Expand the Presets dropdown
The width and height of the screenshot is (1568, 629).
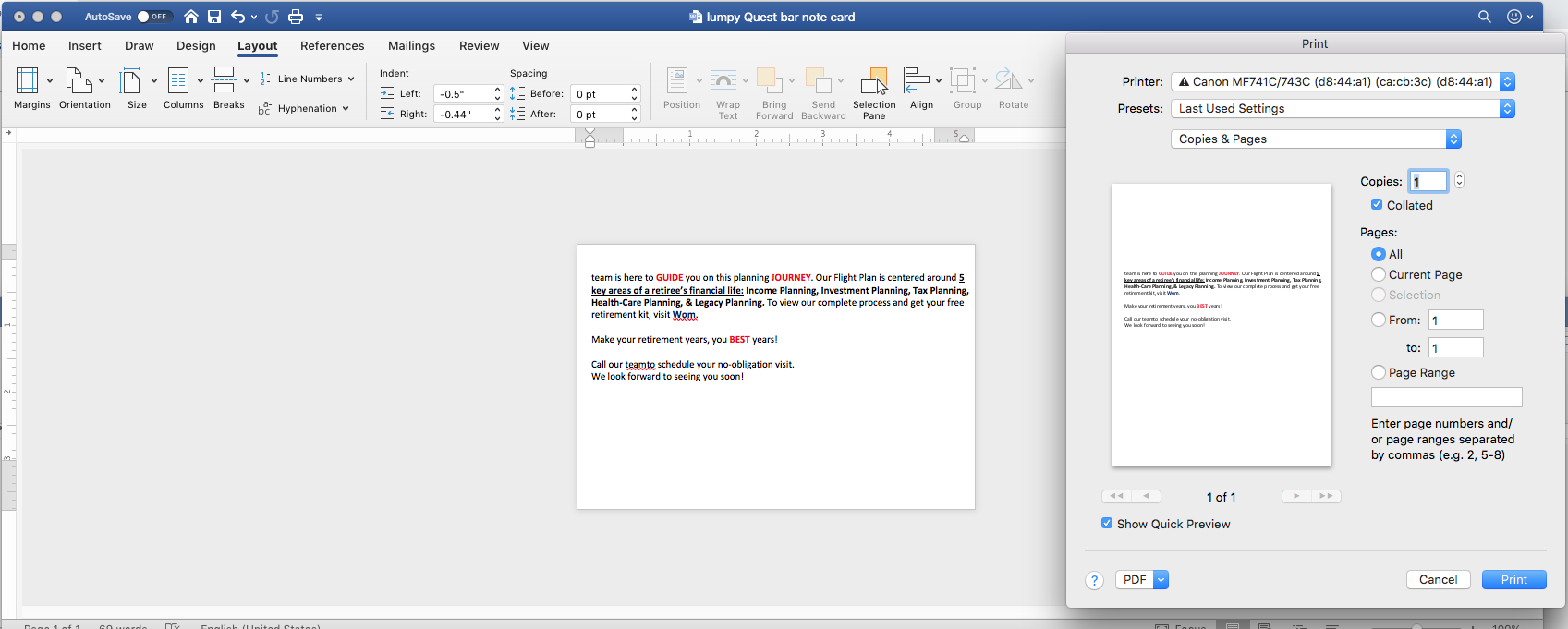(1343, 108)
